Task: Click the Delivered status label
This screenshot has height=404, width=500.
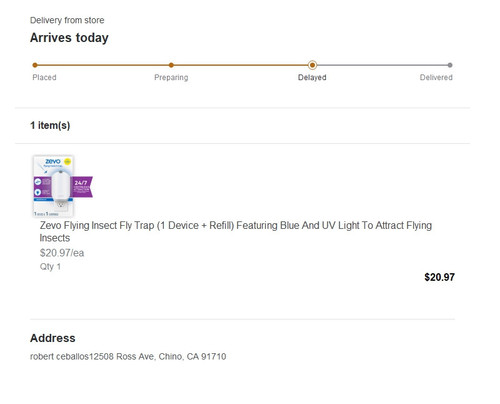Action: (x=436, y=77)
